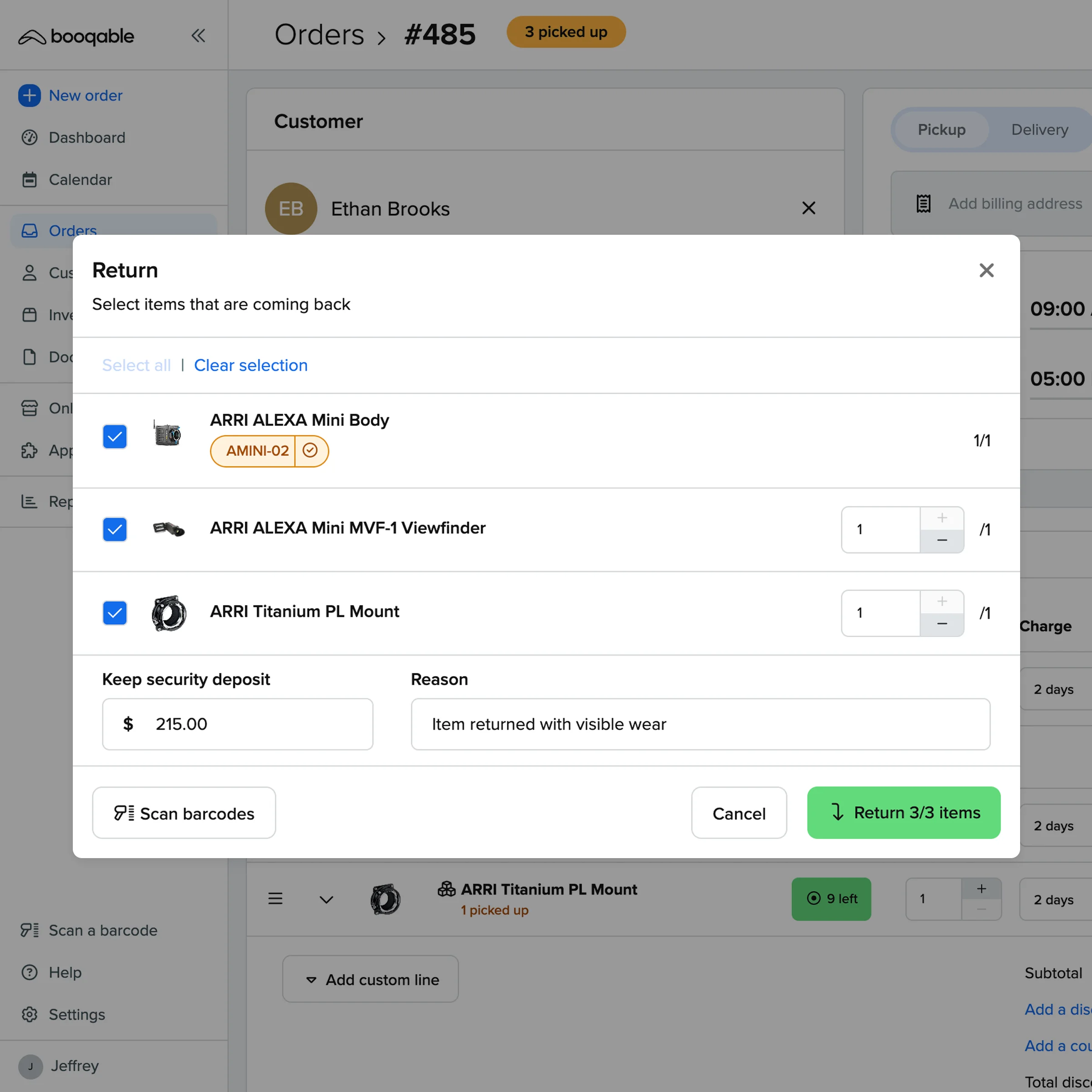Open the Booqable logo home link

[76, 36]
